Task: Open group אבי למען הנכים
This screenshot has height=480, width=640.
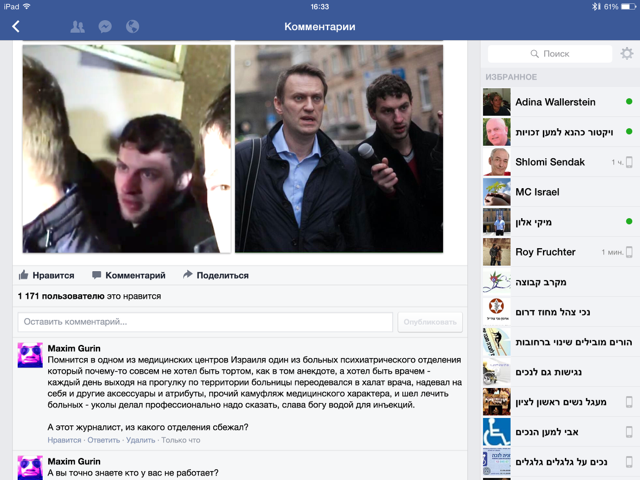Action: tap(560, 432)
